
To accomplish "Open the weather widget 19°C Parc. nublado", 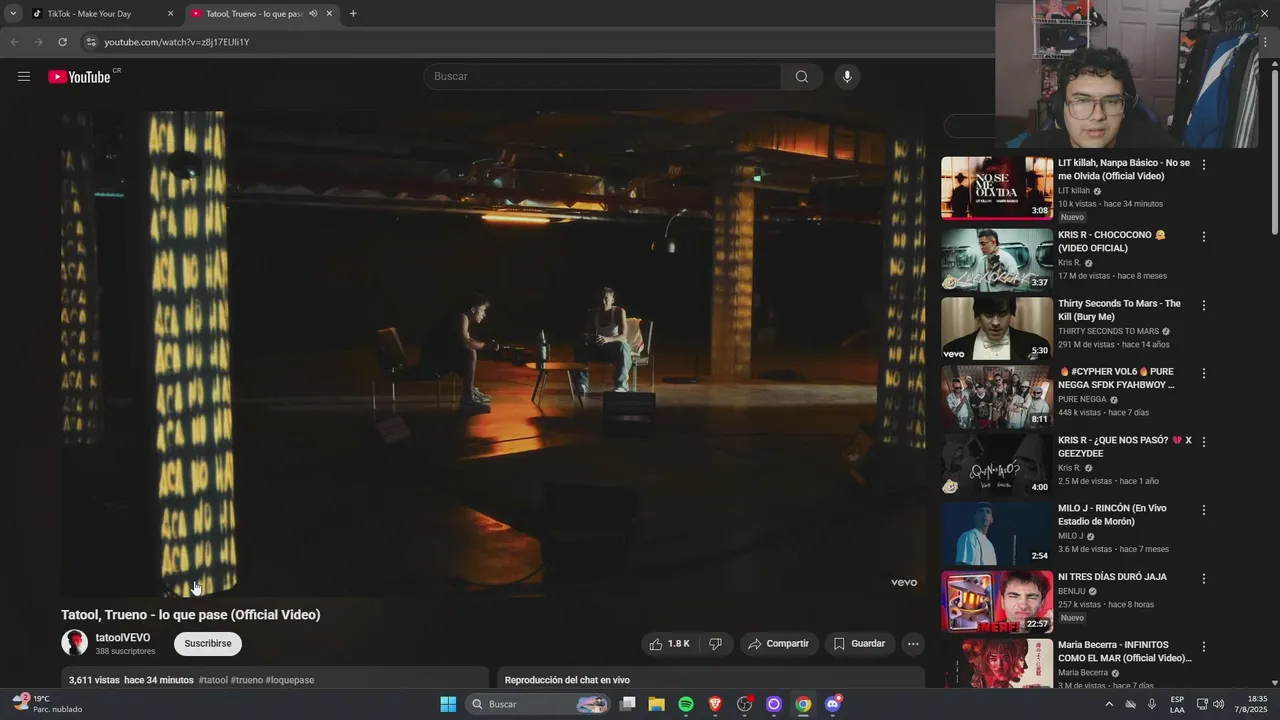I will pyautogui.click(x=48, y=704).
